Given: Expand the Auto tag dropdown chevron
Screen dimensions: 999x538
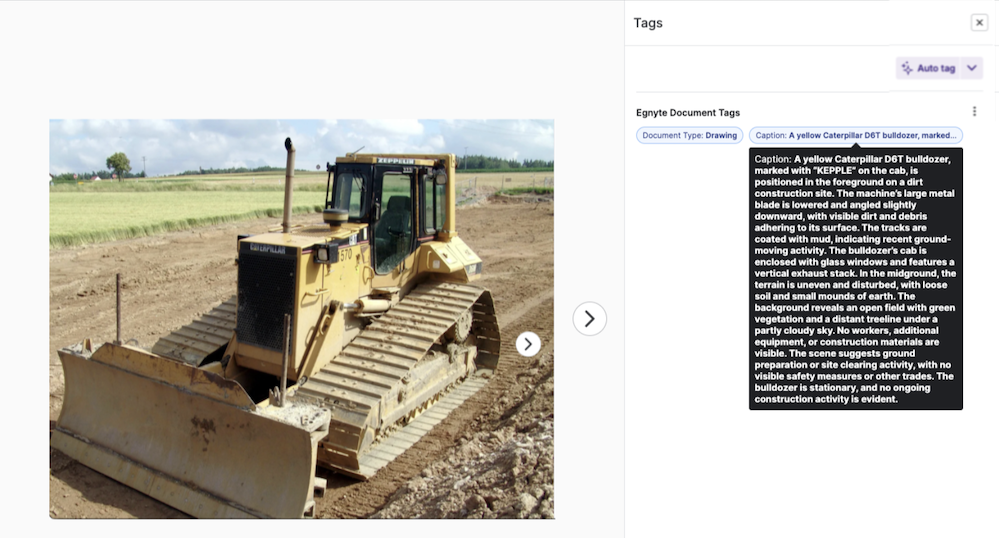Looking at the screenshot, I should pos(972,68).
